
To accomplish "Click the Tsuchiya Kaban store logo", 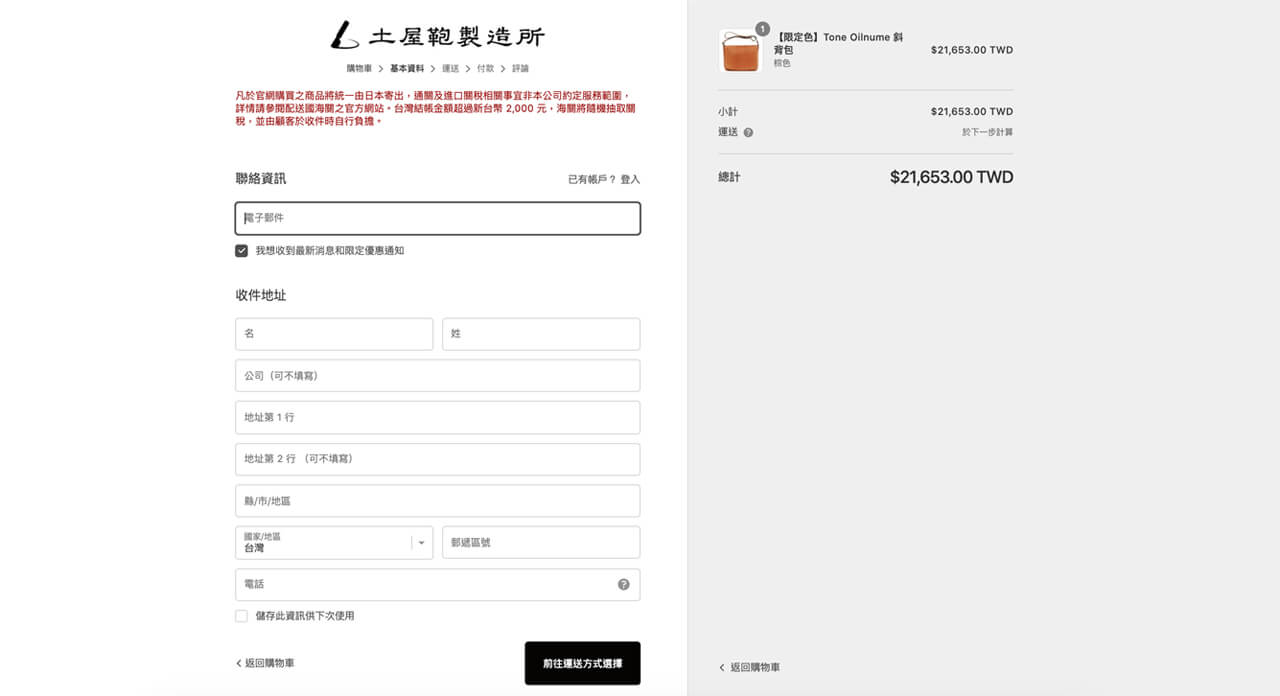I will point(438,35).
